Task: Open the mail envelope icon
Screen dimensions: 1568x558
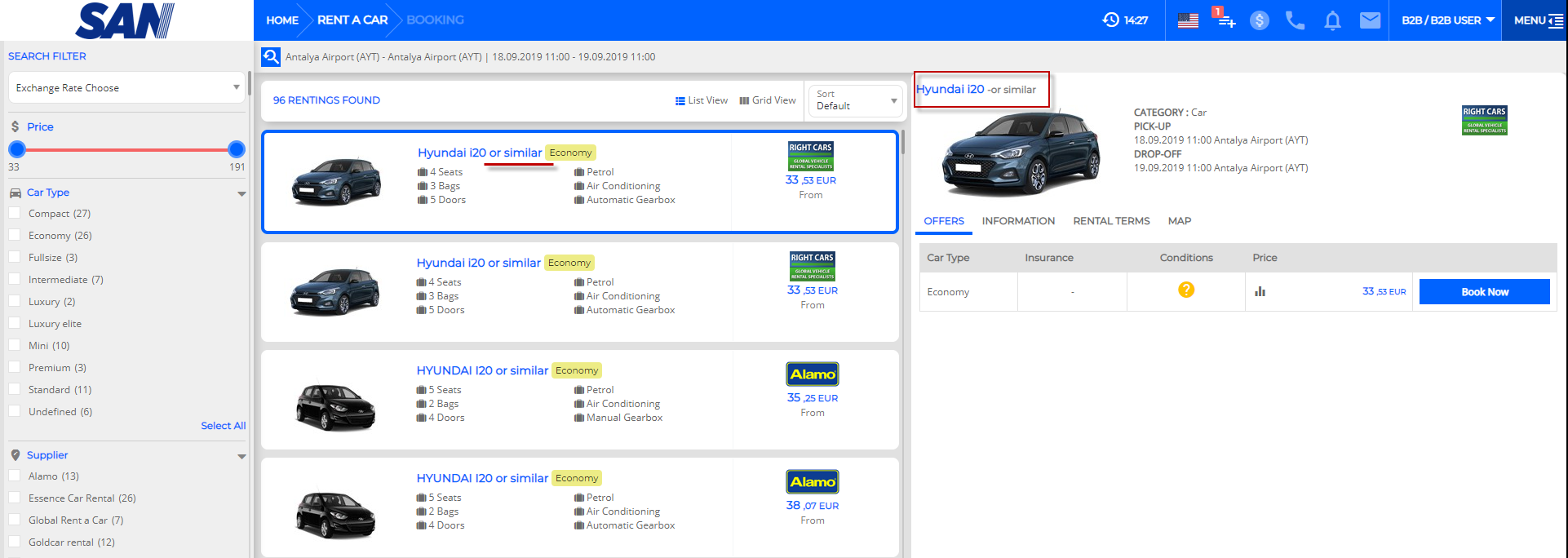Action: pyautogui.click(x=1370, y=20)
